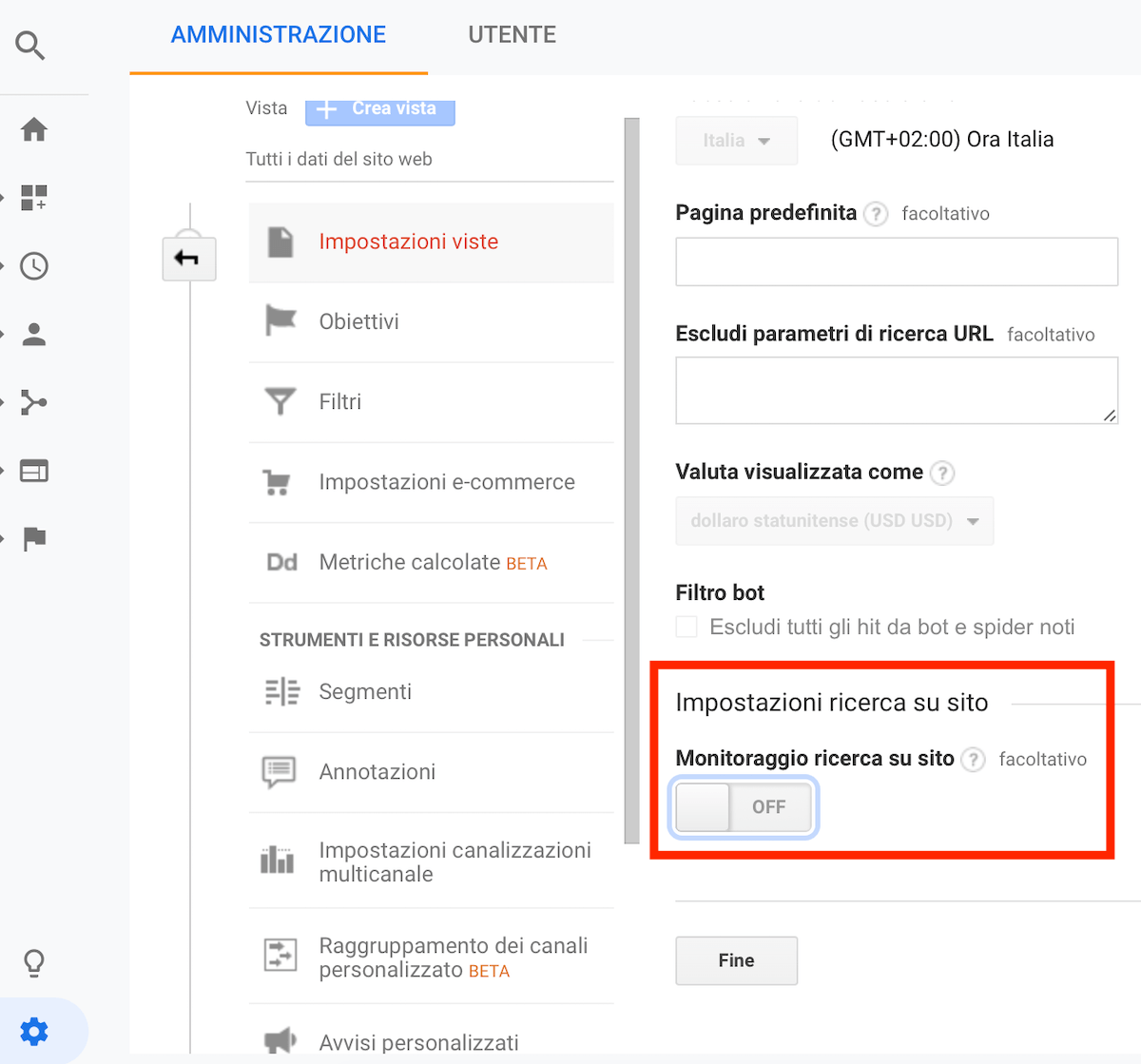Click the Crea vista button
The image size is (1141, 1064).
pos(379,109)
